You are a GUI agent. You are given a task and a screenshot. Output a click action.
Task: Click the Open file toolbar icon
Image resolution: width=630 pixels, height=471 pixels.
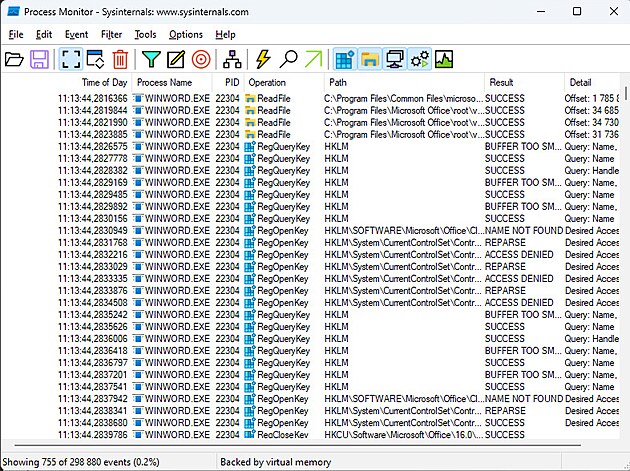[14, 59]
